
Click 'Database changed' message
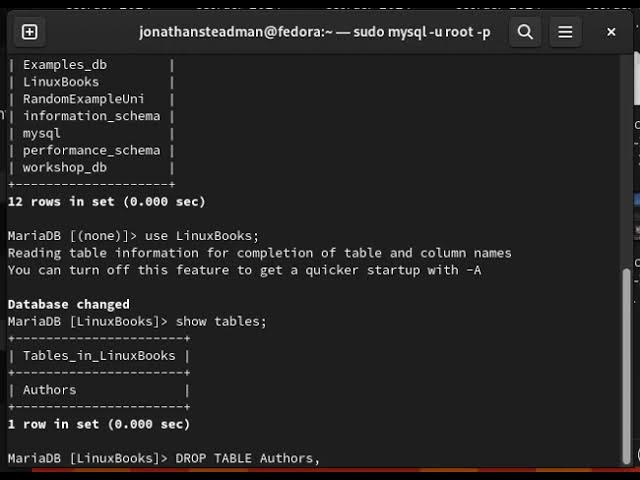click(x=69, y=304)
